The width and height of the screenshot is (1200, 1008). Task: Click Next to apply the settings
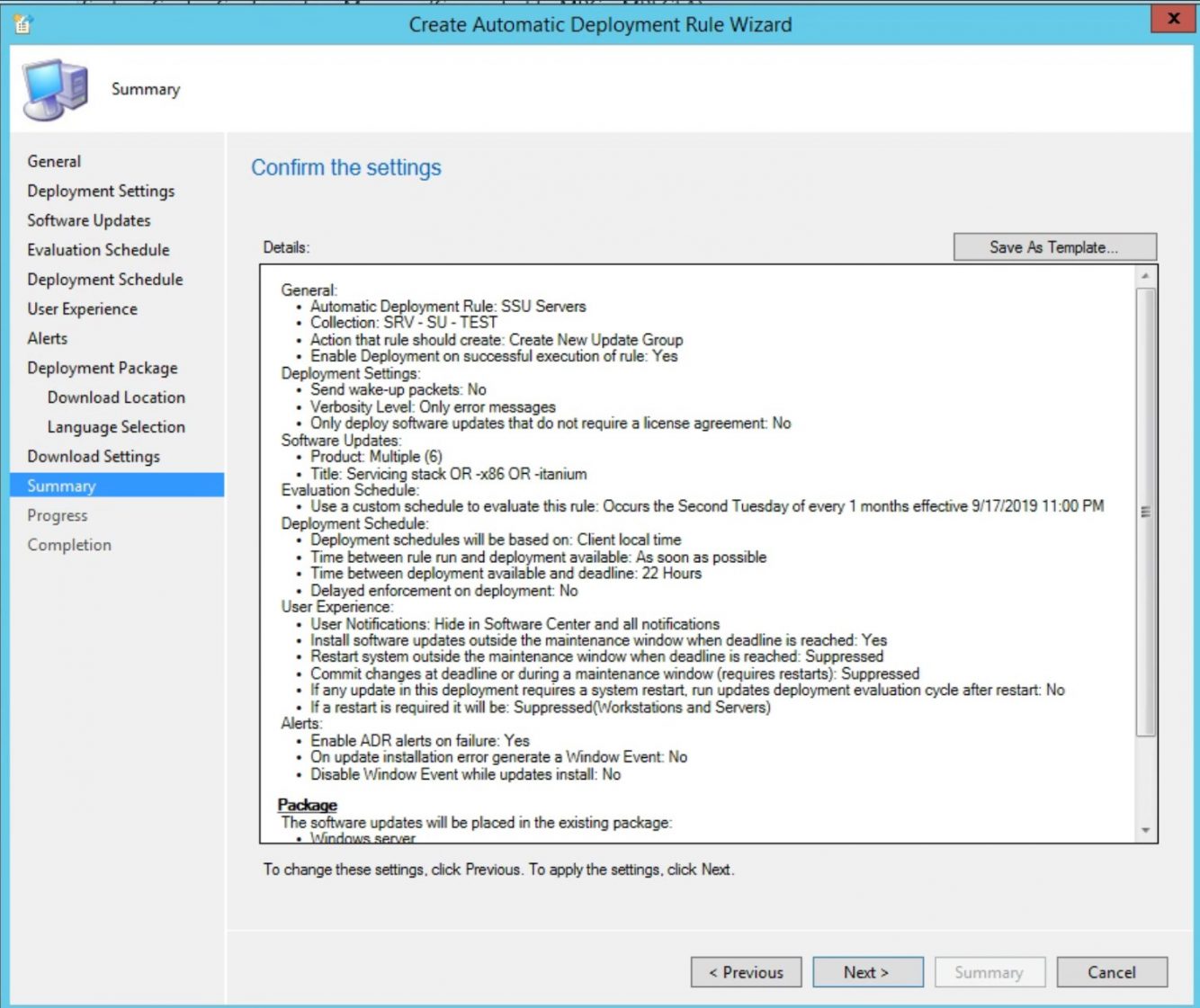(867, 972)
